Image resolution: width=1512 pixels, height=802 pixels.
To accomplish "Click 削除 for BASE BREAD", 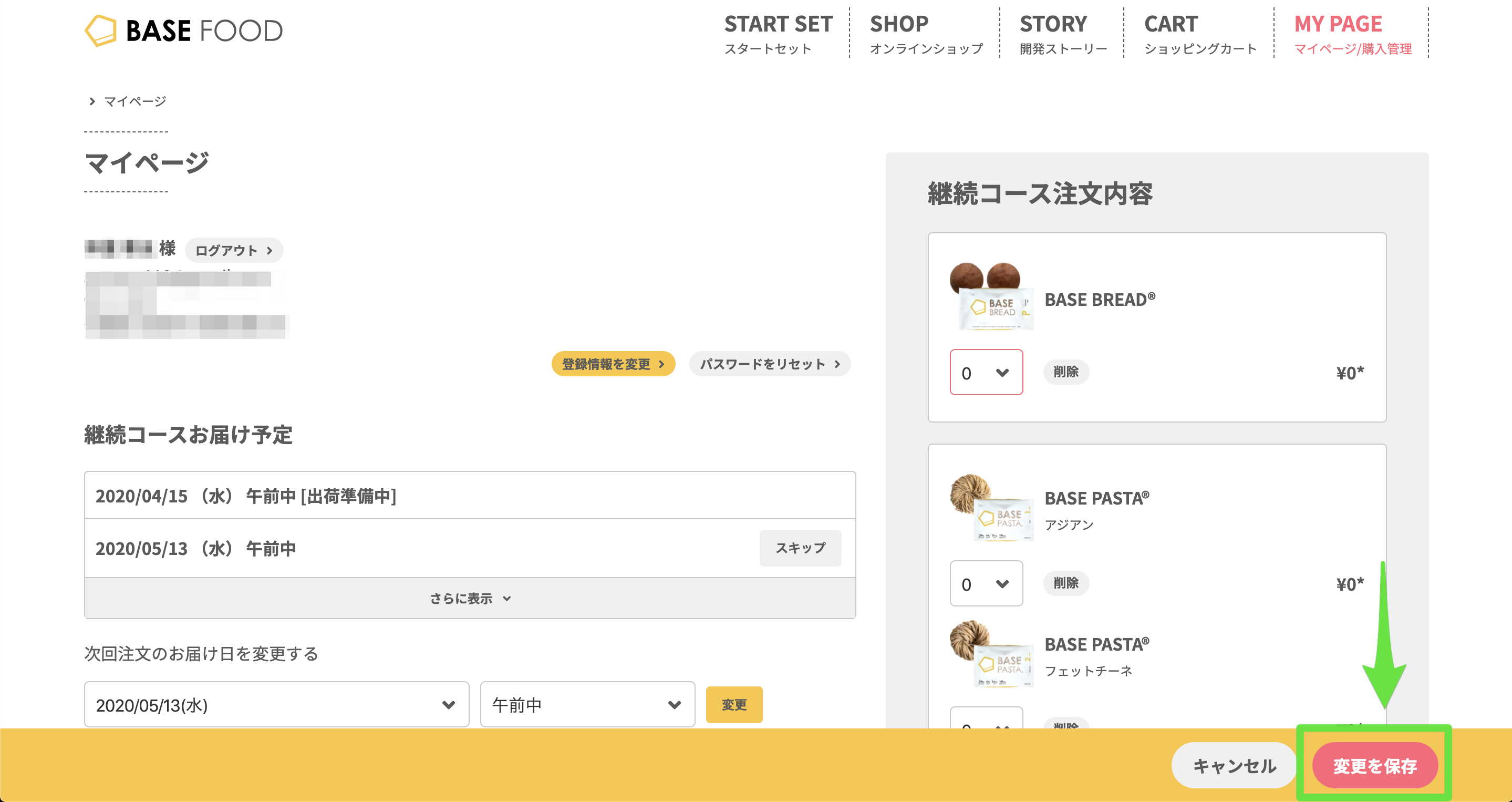I will coord(1066,372).
